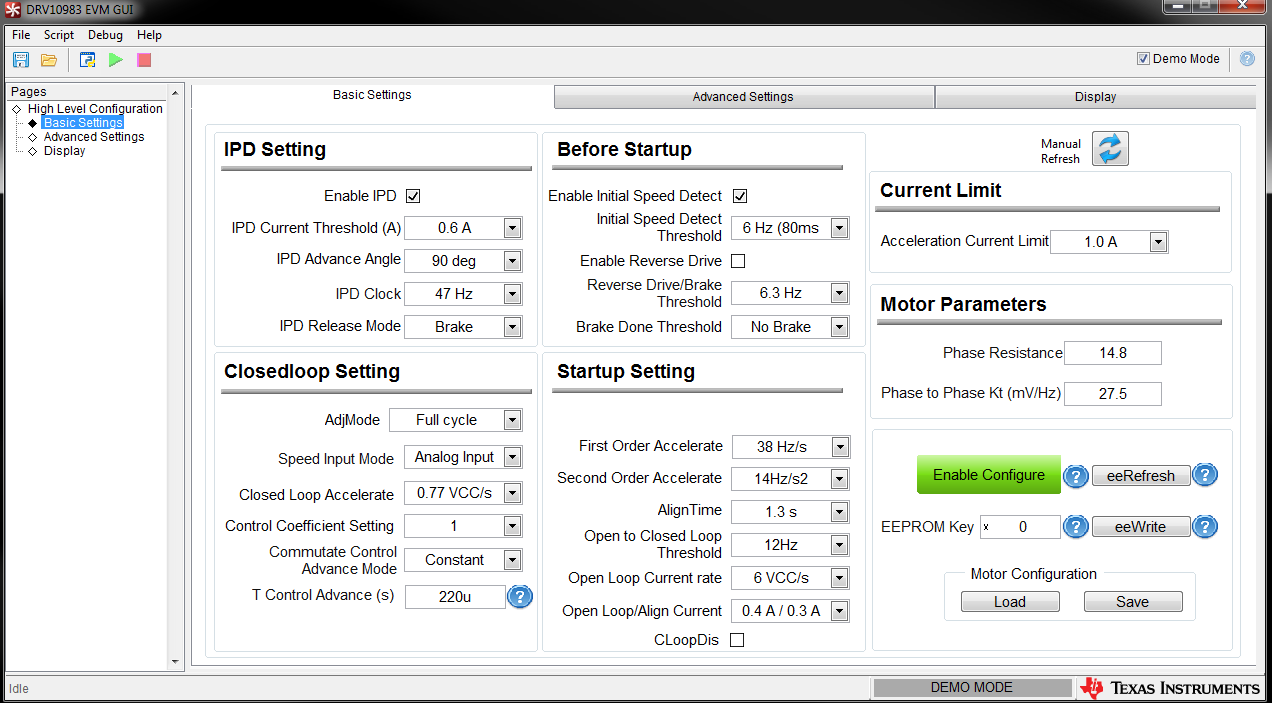Click T Control Advance input field

tap(455, 597)
